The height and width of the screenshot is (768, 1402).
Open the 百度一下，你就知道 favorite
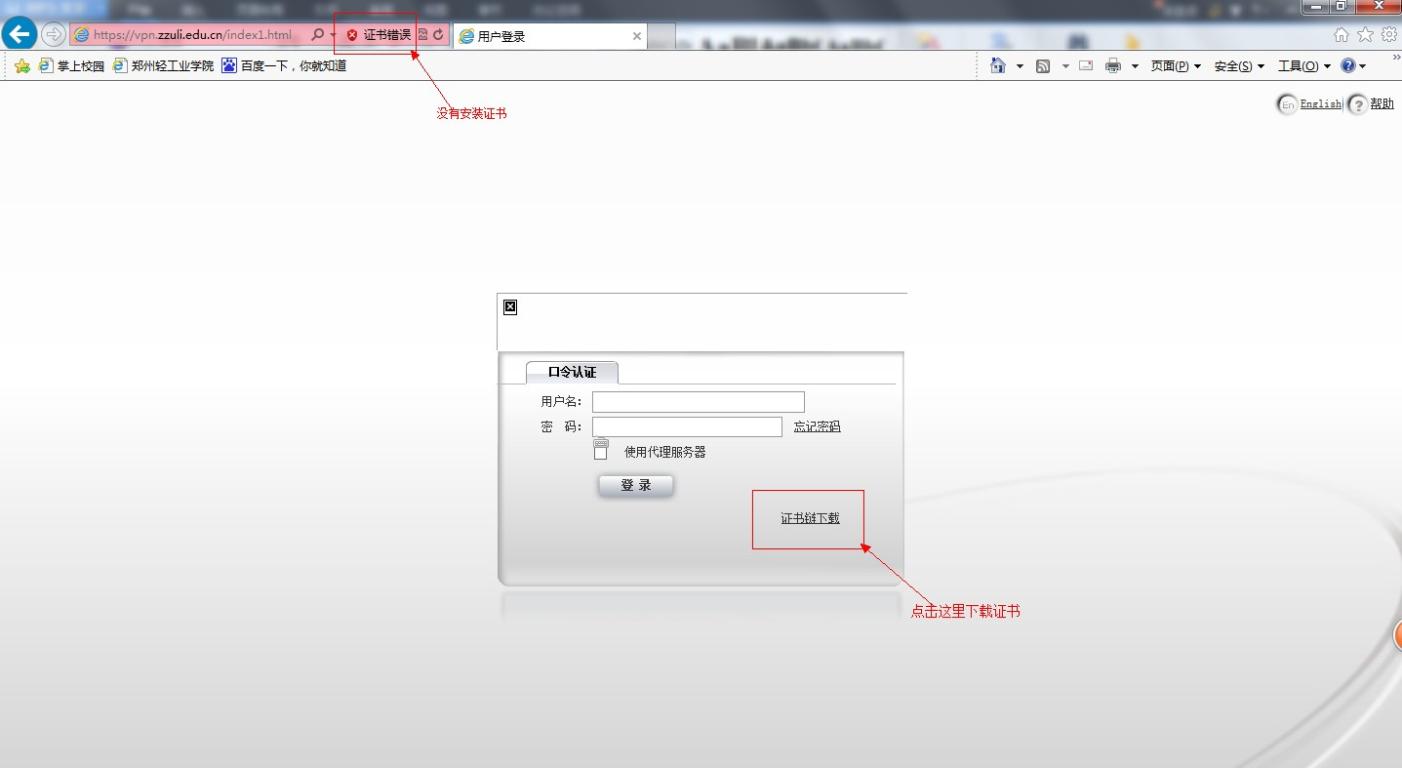[x=284, y=66]
